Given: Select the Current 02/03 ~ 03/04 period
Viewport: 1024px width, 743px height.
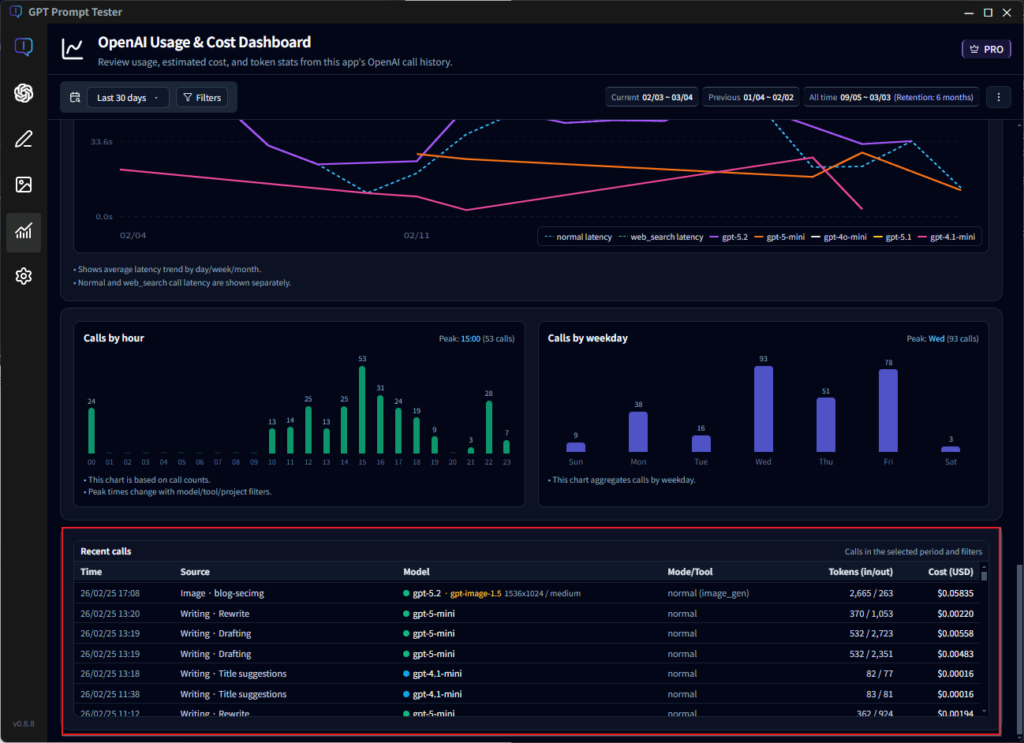Looking at the screenshot, I should 651,96.
